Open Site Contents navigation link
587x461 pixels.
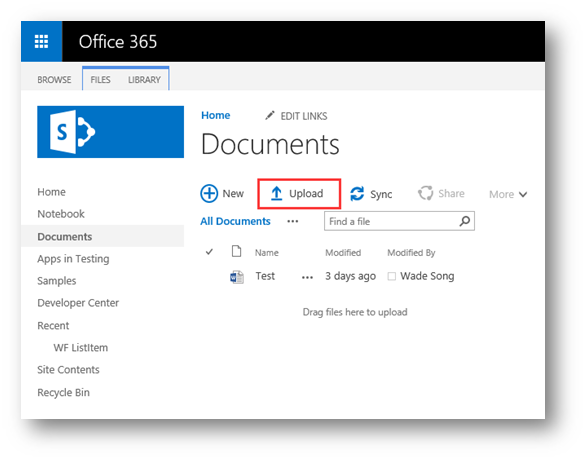(x=69, y=370)
